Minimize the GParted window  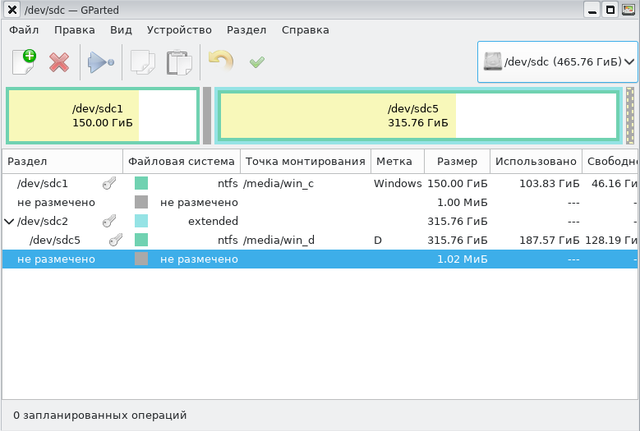coord(592,10)
